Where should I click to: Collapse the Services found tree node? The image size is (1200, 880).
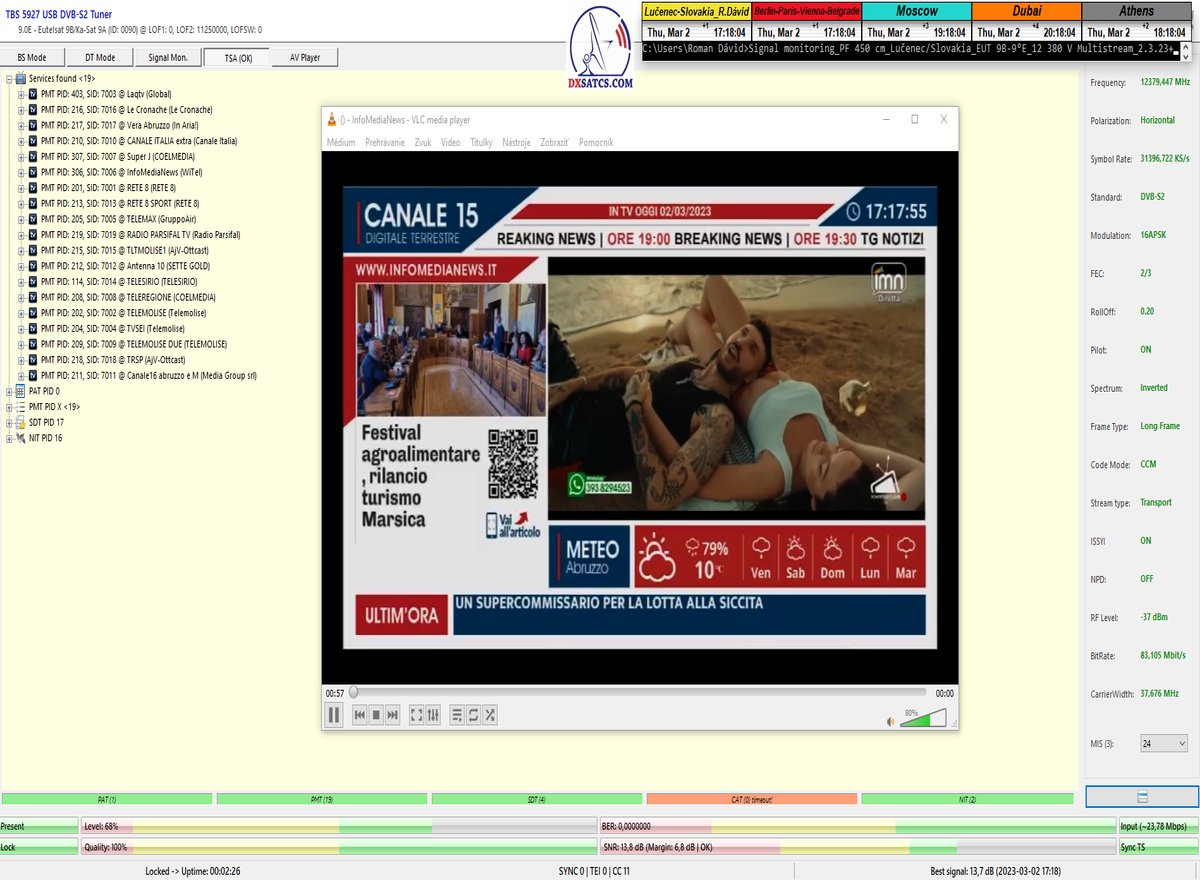[x=9, y=78]
